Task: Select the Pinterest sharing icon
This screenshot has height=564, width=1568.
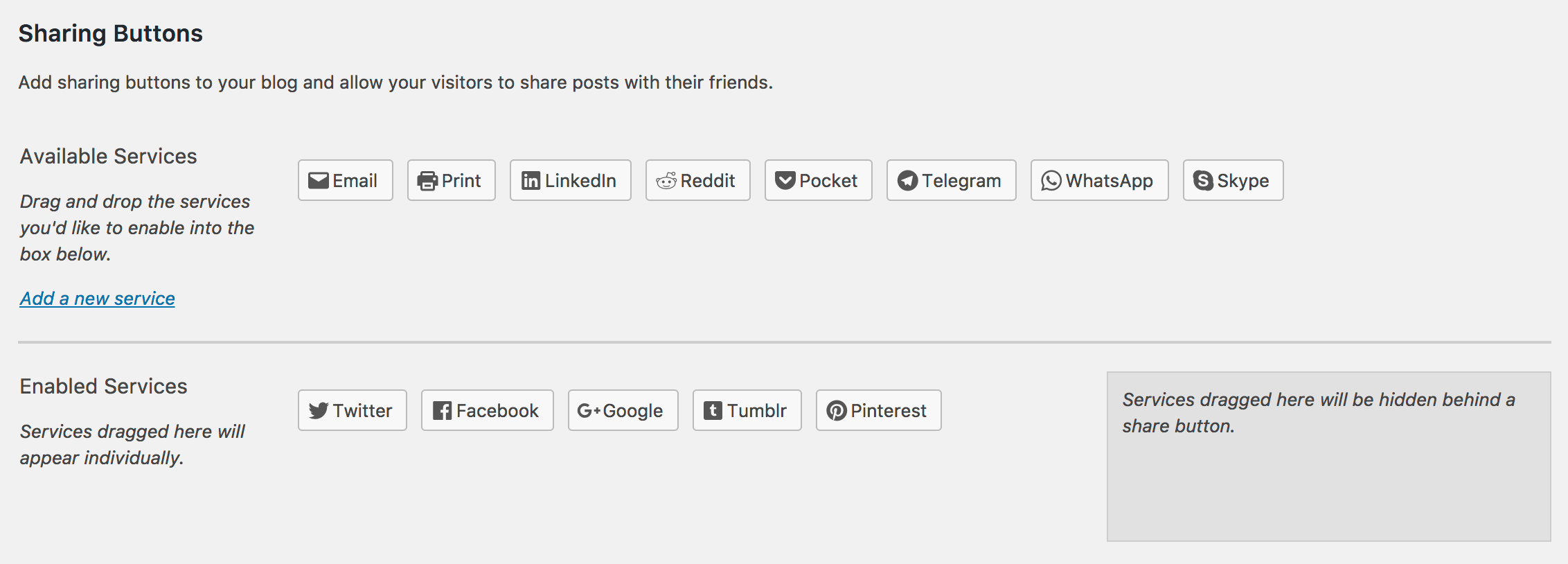Action: 837,410
